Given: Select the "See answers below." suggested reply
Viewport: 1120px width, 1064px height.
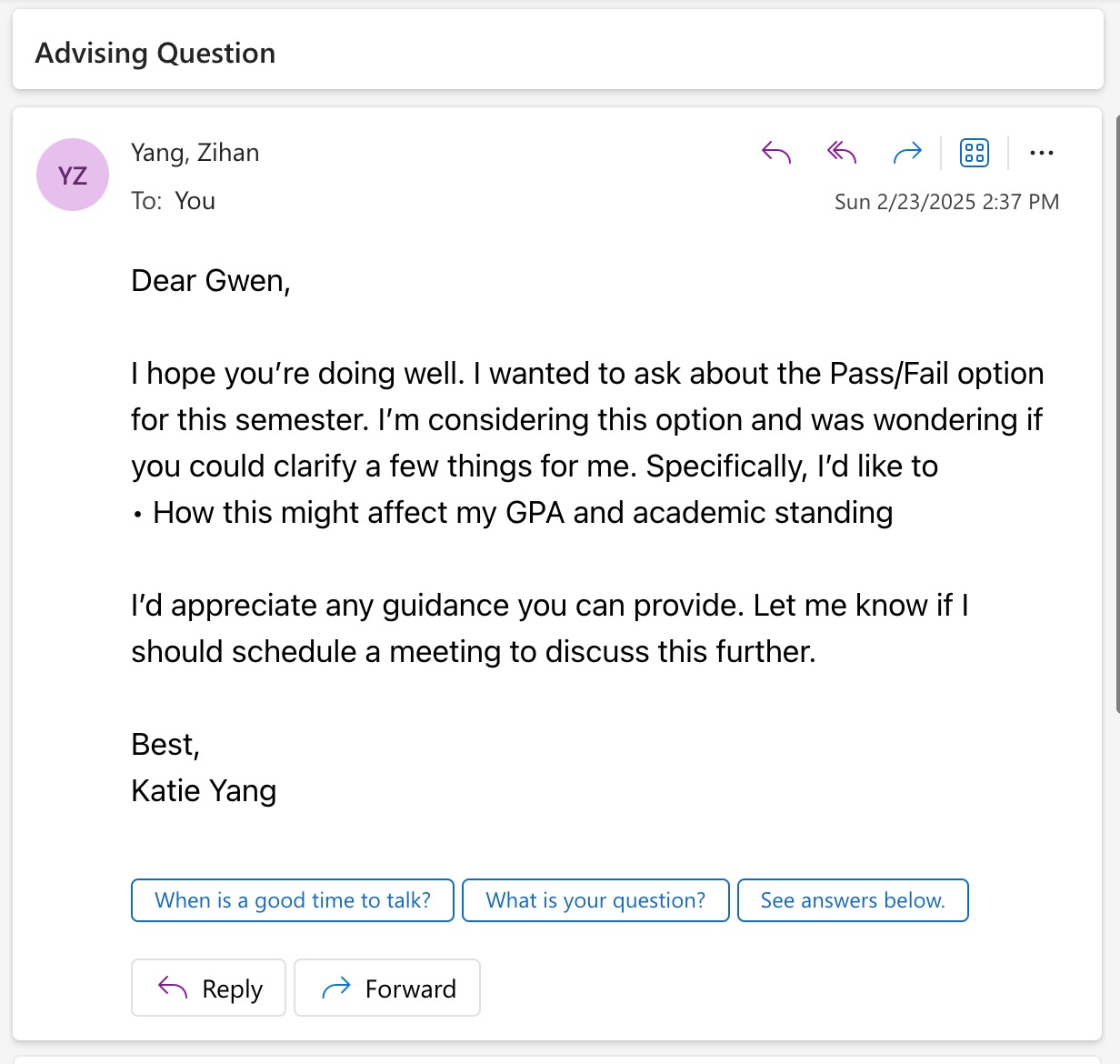Looking at the screenshot, I should click(853, 900).
